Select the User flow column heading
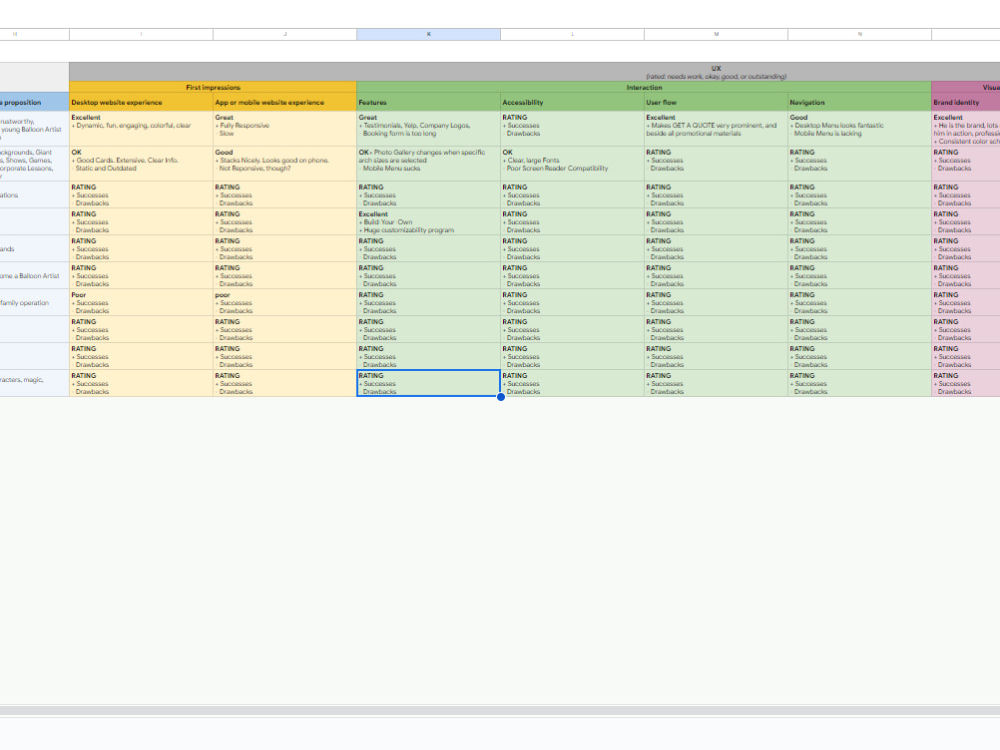Viewport: 1000px width, 750px height. pos(716,102)
